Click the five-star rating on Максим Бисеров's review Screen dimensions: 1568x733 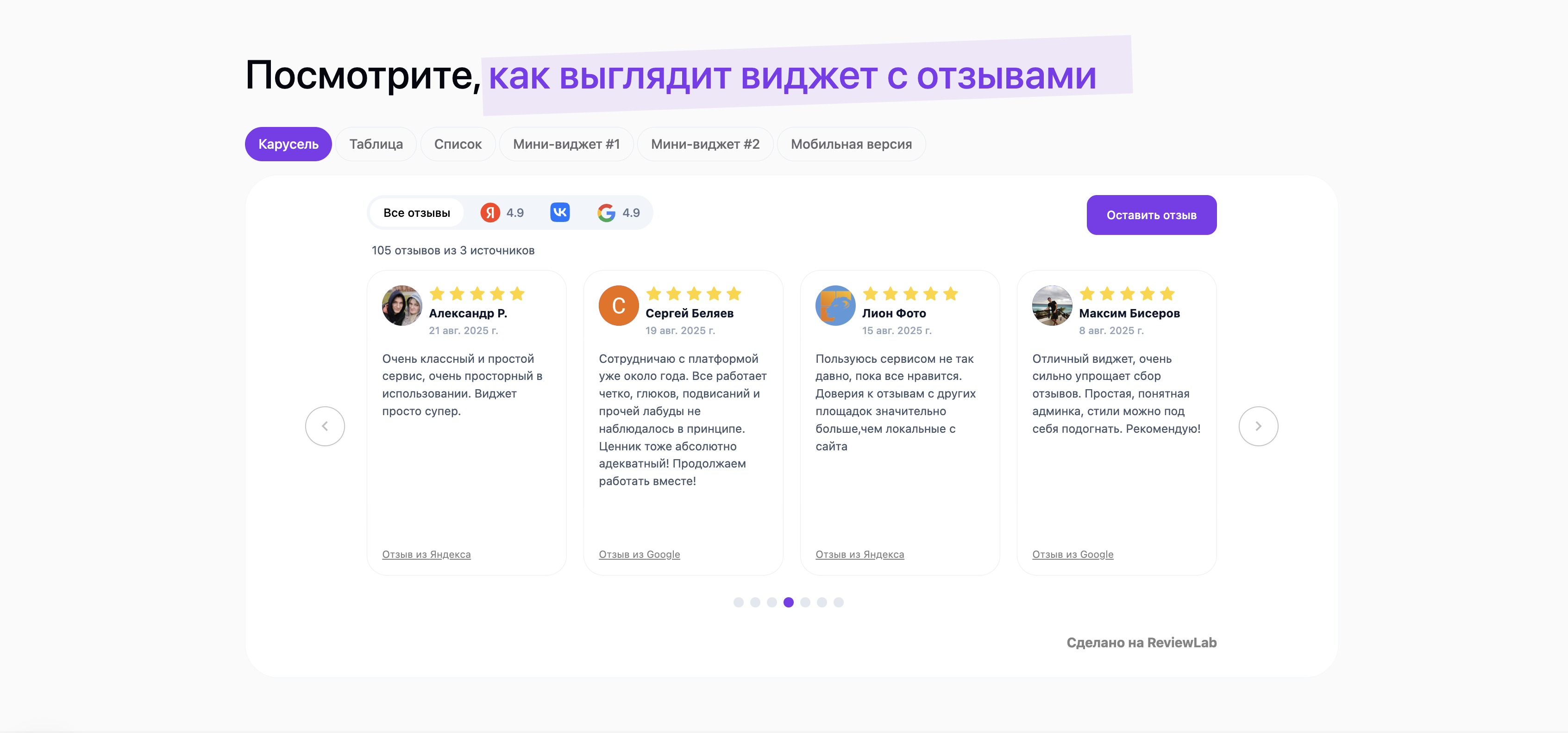(x=1126, y=294)
